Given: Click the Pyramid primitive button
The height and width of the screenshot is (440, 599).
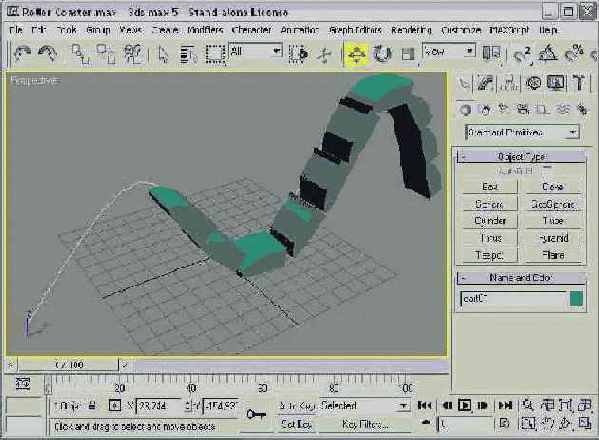Looking at the screenshot, I should point(553,238).
